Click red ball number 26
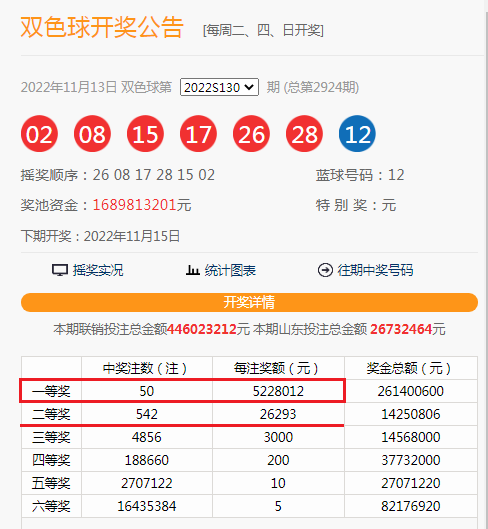 click(251, 134)
